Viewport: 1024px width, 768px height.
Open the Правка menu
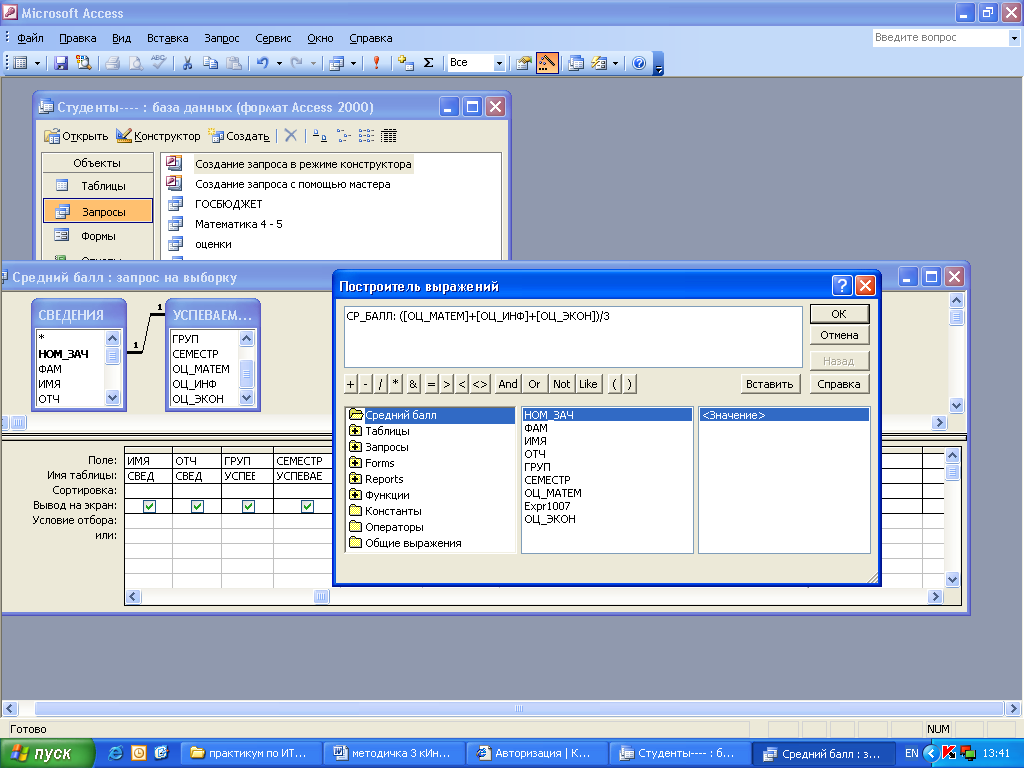pyautogui.click(x=78, y=38)
